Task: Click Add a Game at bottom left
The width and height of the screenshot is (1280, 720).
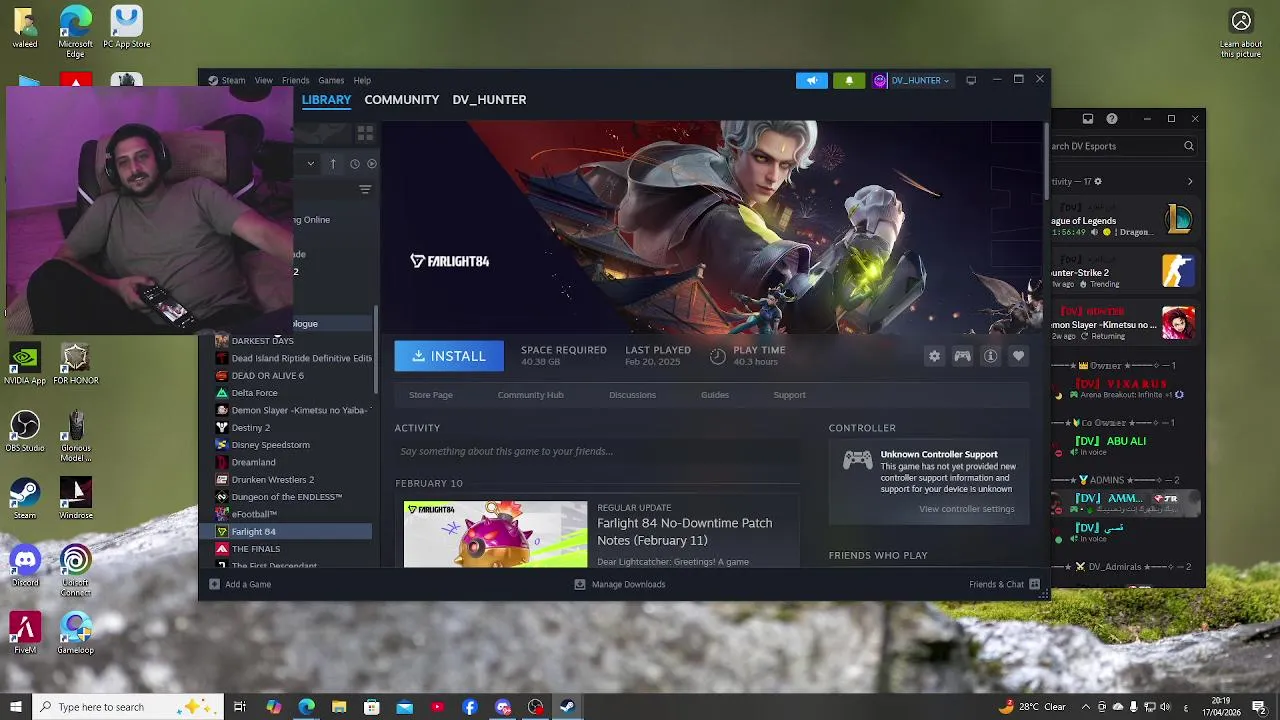Action: click(x=240, y=584)
